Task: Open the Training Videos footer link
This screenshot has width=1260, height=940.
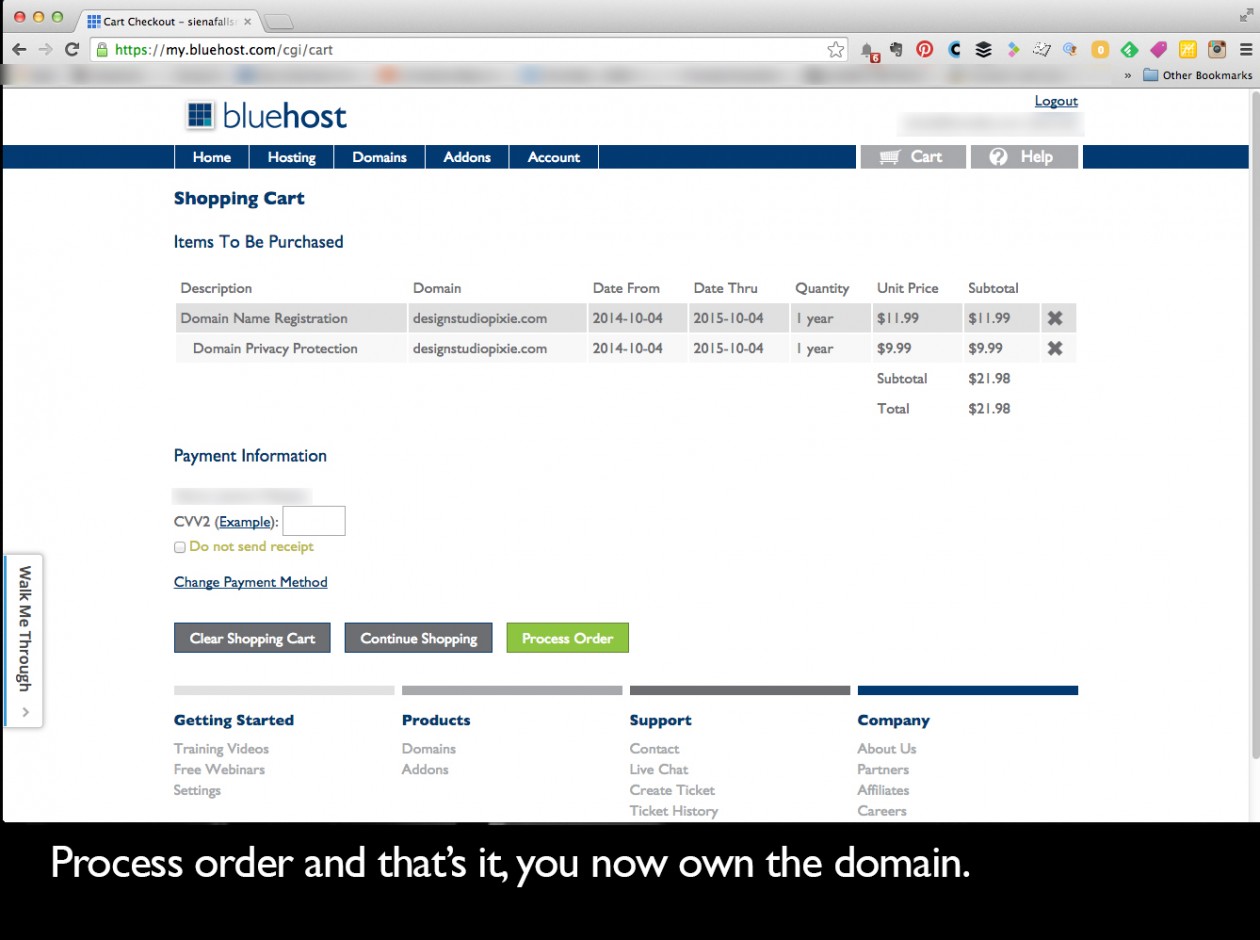Action: (x=221, y=748)
